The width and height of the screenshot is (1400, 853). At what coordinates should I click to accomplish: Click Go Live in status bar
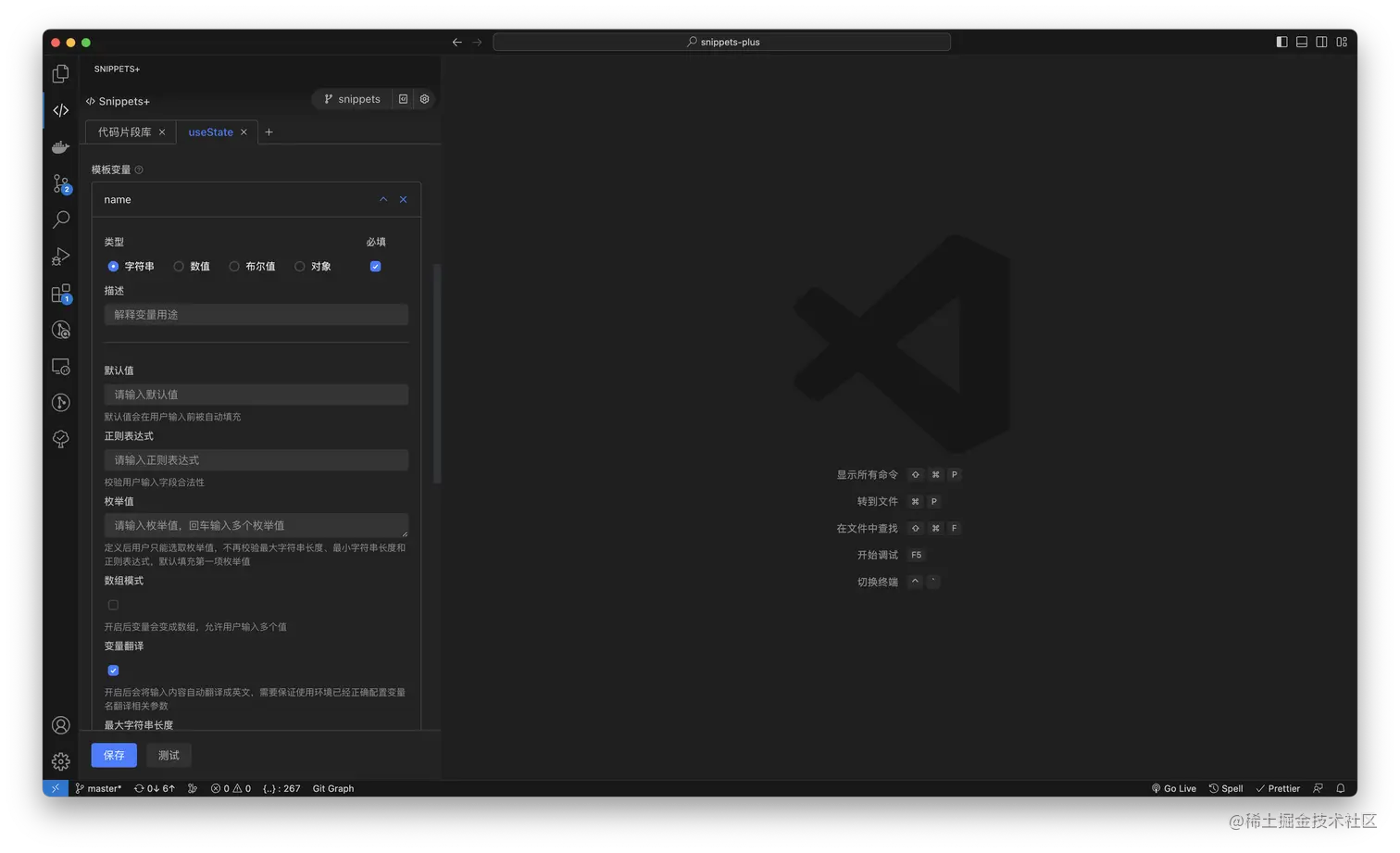click(x=1173, y=788)
